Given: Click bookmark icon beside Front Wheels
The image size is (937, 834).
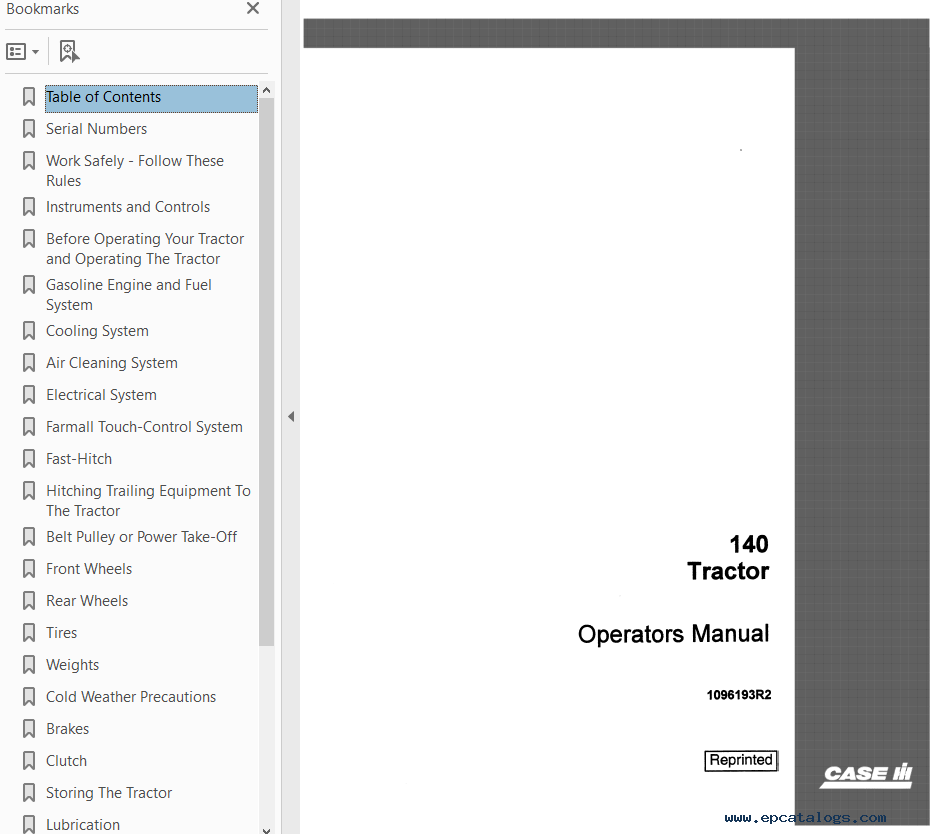Looking at the screenshot, I should pyautogui.click(x=29, y=569).
